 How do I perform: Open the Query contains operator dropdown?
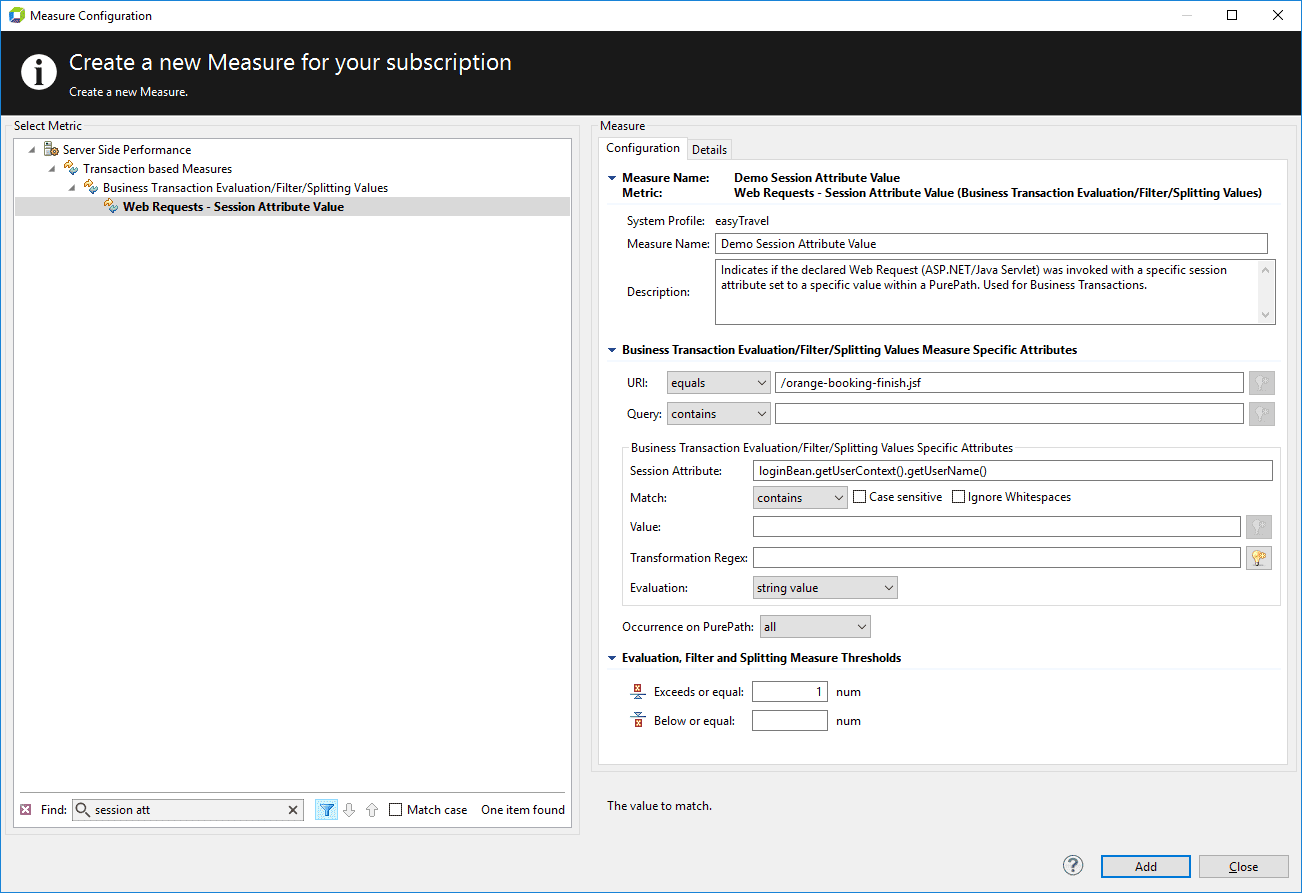click(718, 413)
